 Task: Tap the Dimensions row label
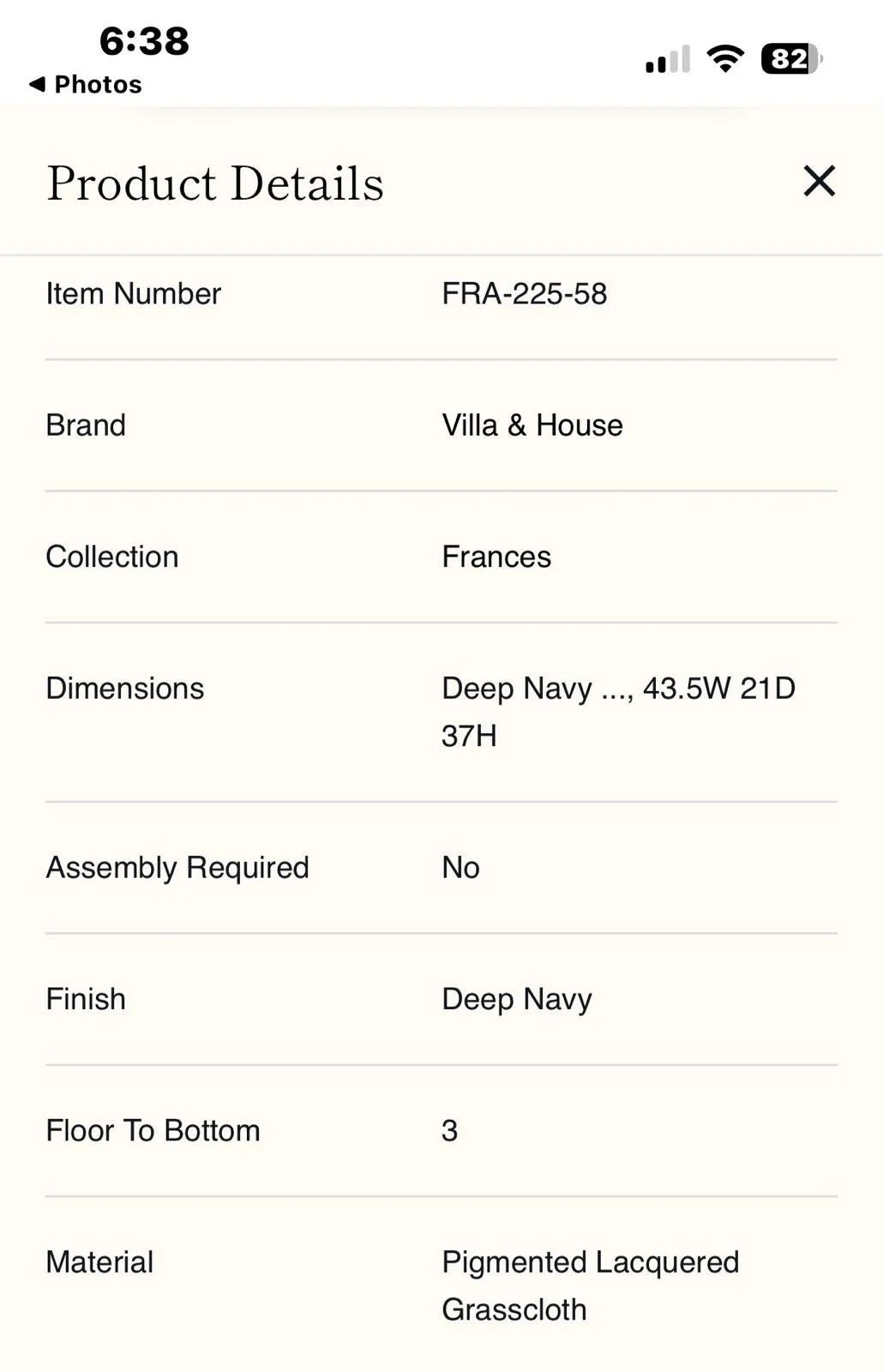point(125,688)
